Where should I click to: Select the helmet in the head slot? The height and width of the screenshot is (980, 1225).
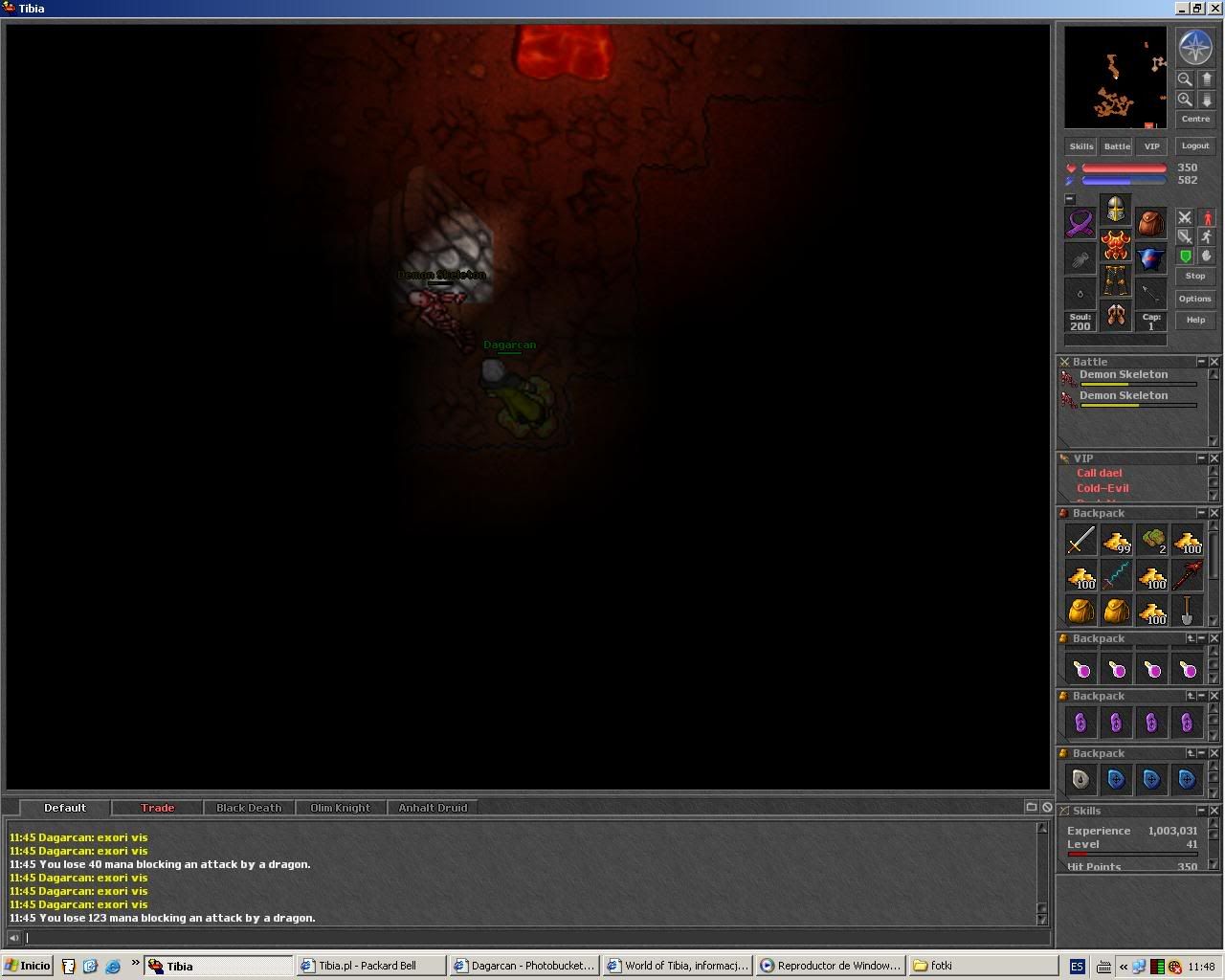pyautogui.click(x=1115, y=210)
